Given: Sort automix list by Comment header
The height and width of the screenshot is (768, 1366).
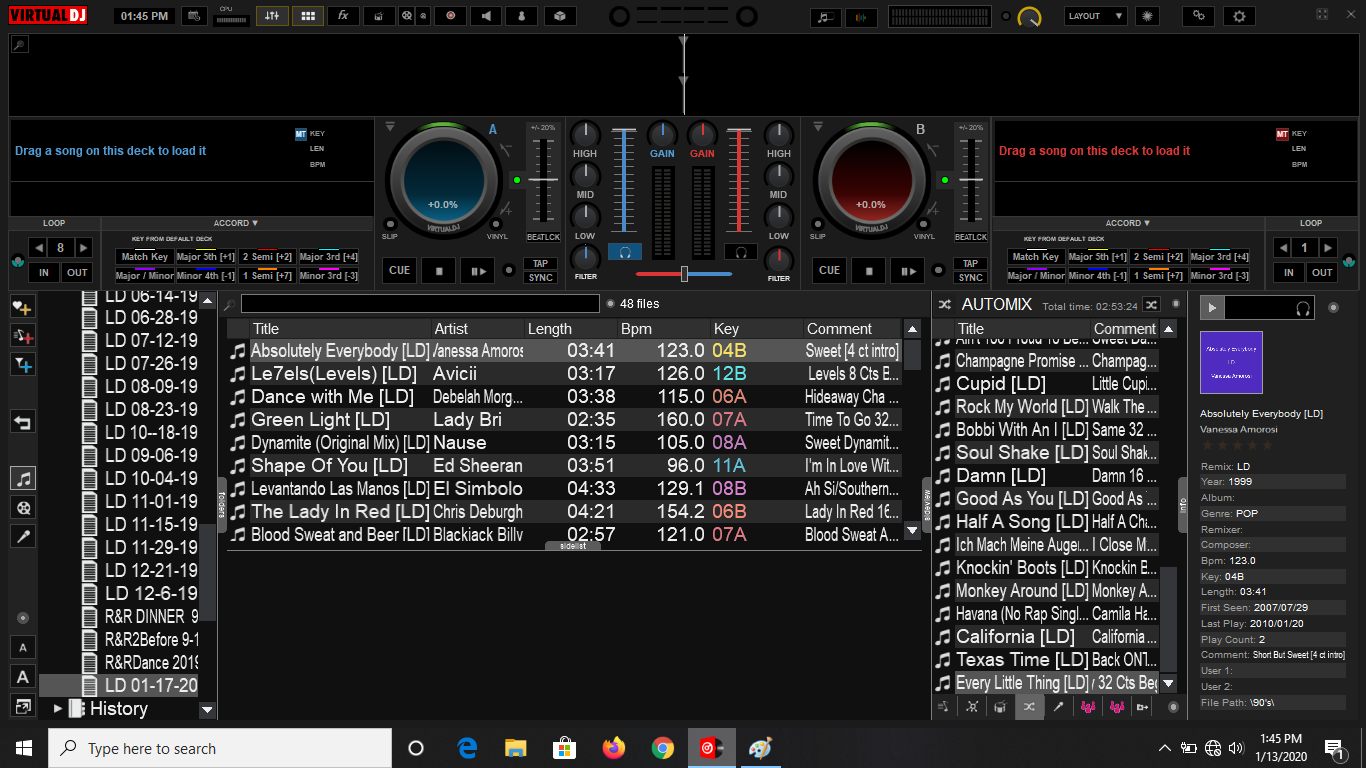Looking at the screenshot, I should coord(1124,328).
